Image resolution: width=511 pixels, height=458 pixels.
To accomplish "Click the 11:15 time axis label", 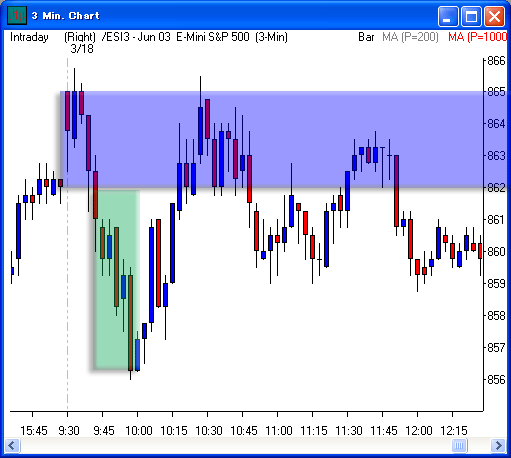I will (314, 431).
